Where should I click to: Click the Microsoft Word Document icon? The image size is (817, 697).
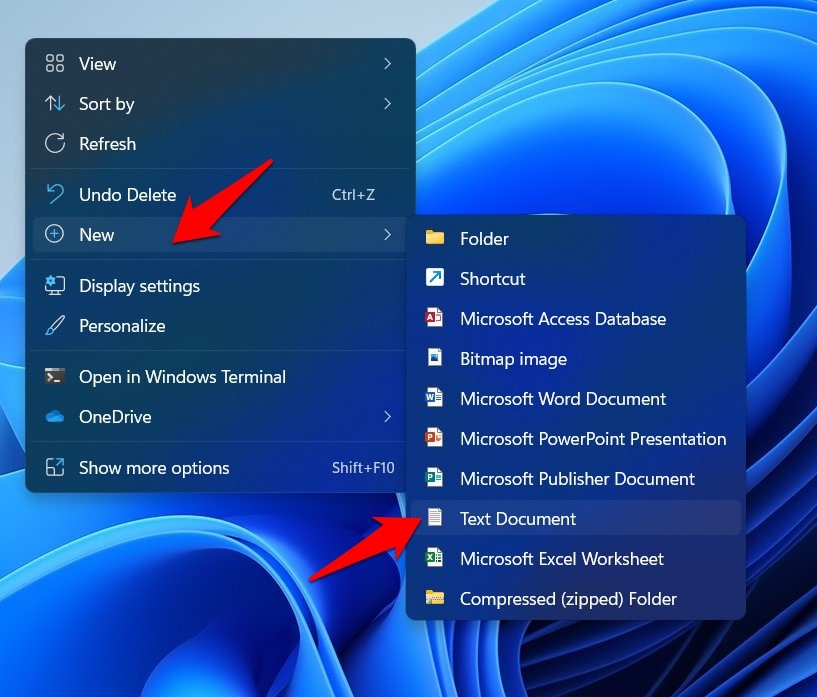pos(435,398)
